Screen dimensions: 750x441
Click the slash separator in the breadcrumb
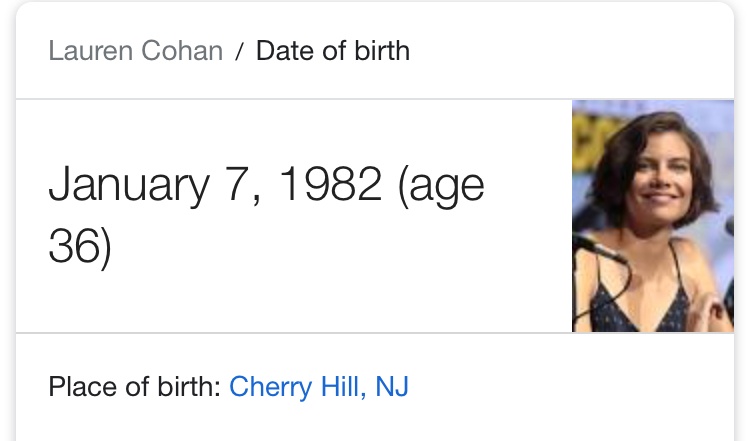click(x=240, y=51)
